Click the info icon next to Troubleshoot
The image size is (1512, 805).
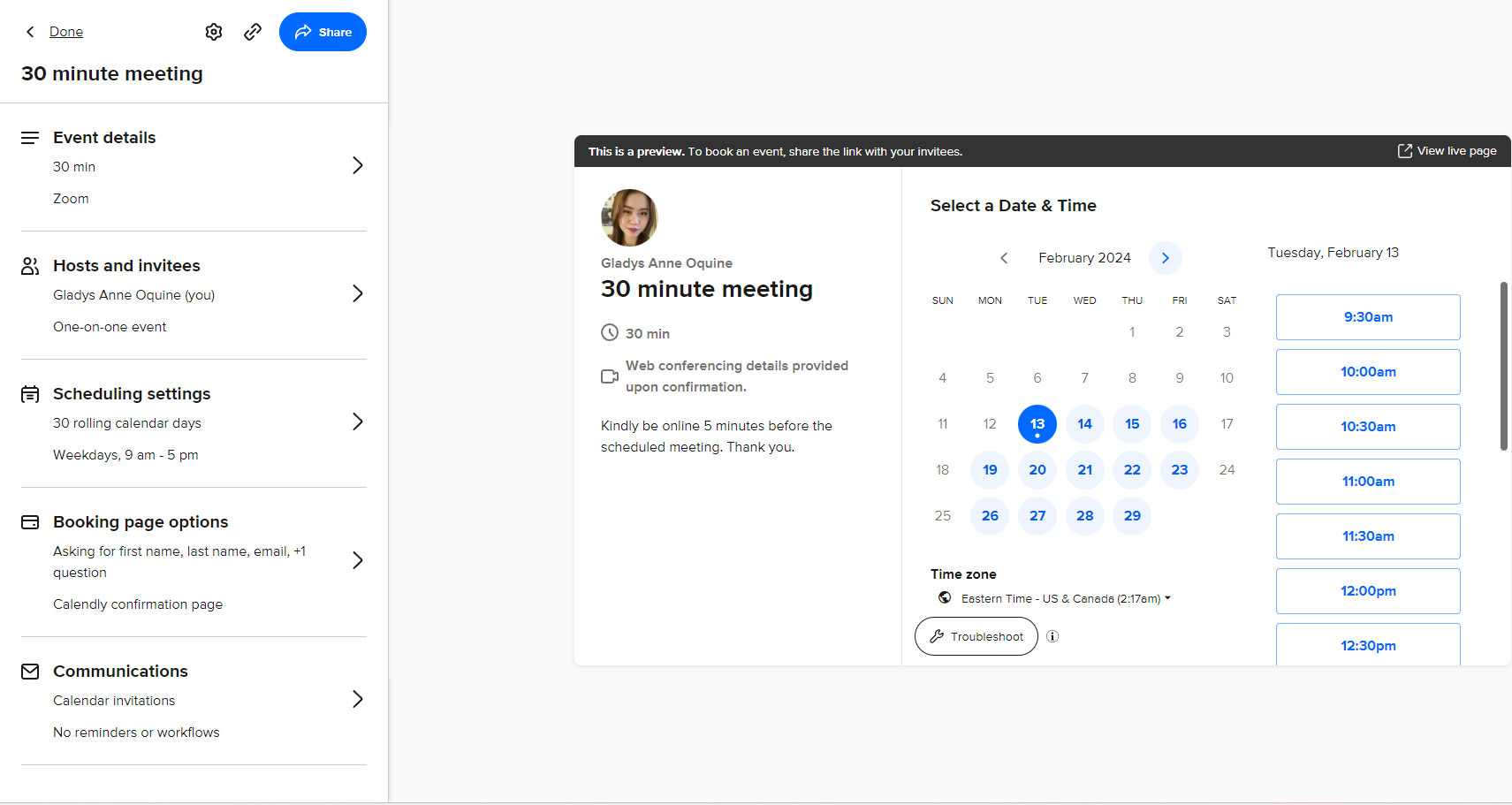(1052, 636)
